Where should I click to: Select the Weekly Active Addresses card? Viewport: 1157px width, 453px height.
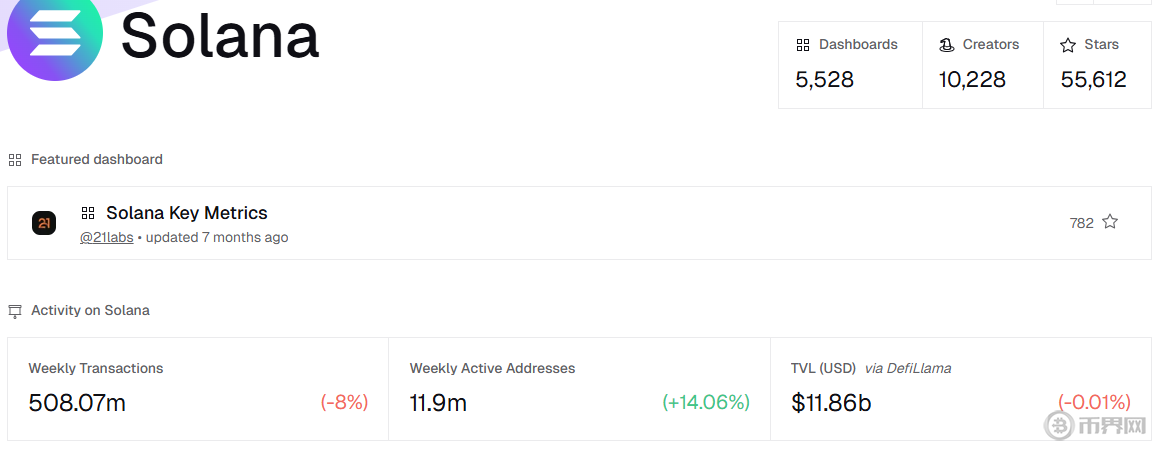point(579,388)
